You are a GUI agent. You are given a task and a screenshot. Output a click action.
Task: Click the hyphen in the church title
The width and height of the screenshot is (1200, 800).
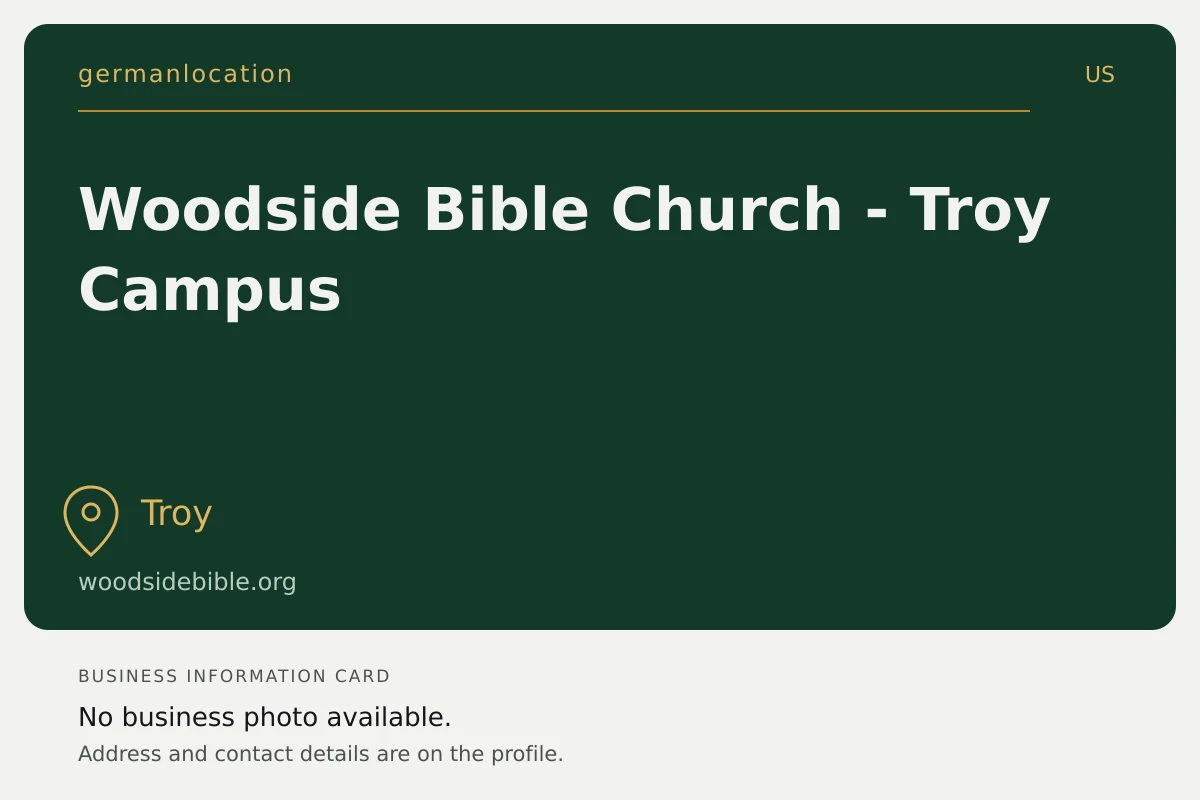tap(877, 214)
